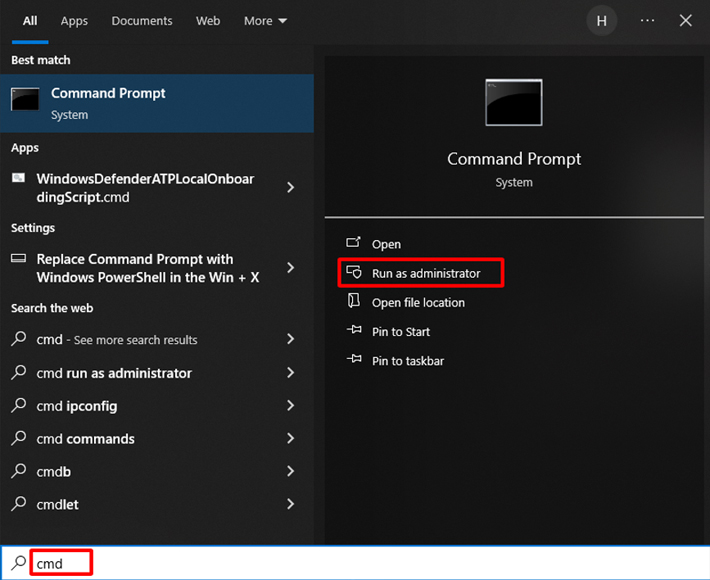Click the 'cmd run as administrator' web suggestion
The image size is (710, 580).
point(114,373)
